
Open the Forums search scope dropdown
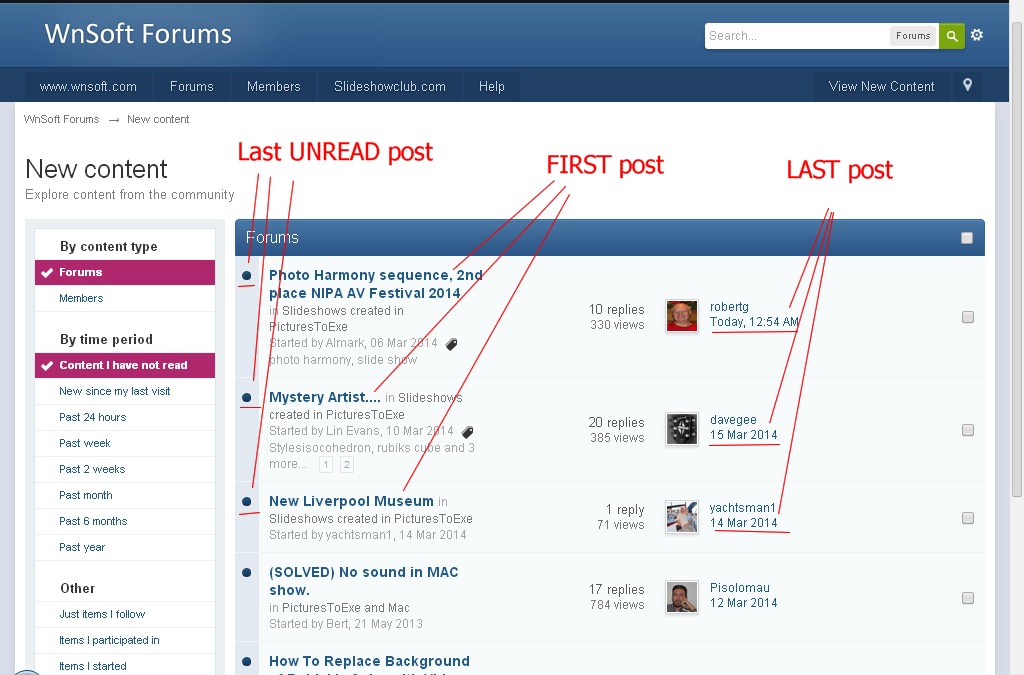pyautogui.click(x=912, y=36)
